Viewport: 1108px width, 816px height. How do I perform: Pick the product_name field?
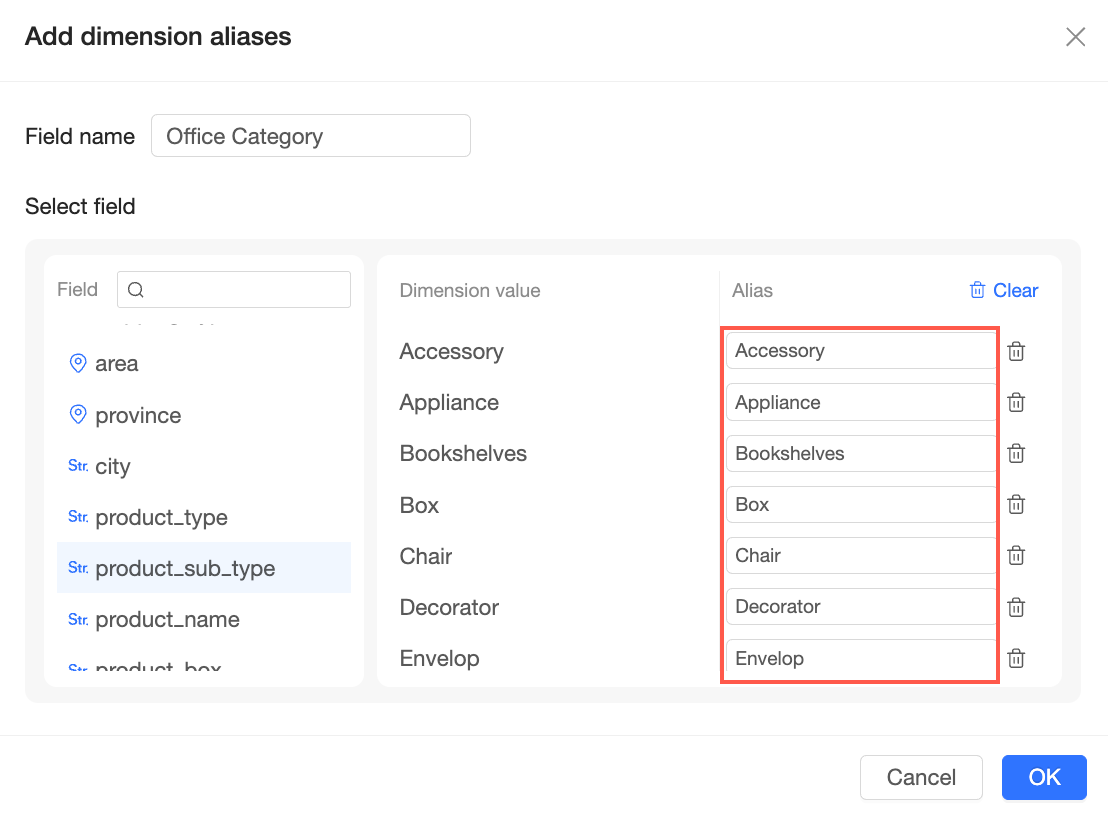[167, 620]
